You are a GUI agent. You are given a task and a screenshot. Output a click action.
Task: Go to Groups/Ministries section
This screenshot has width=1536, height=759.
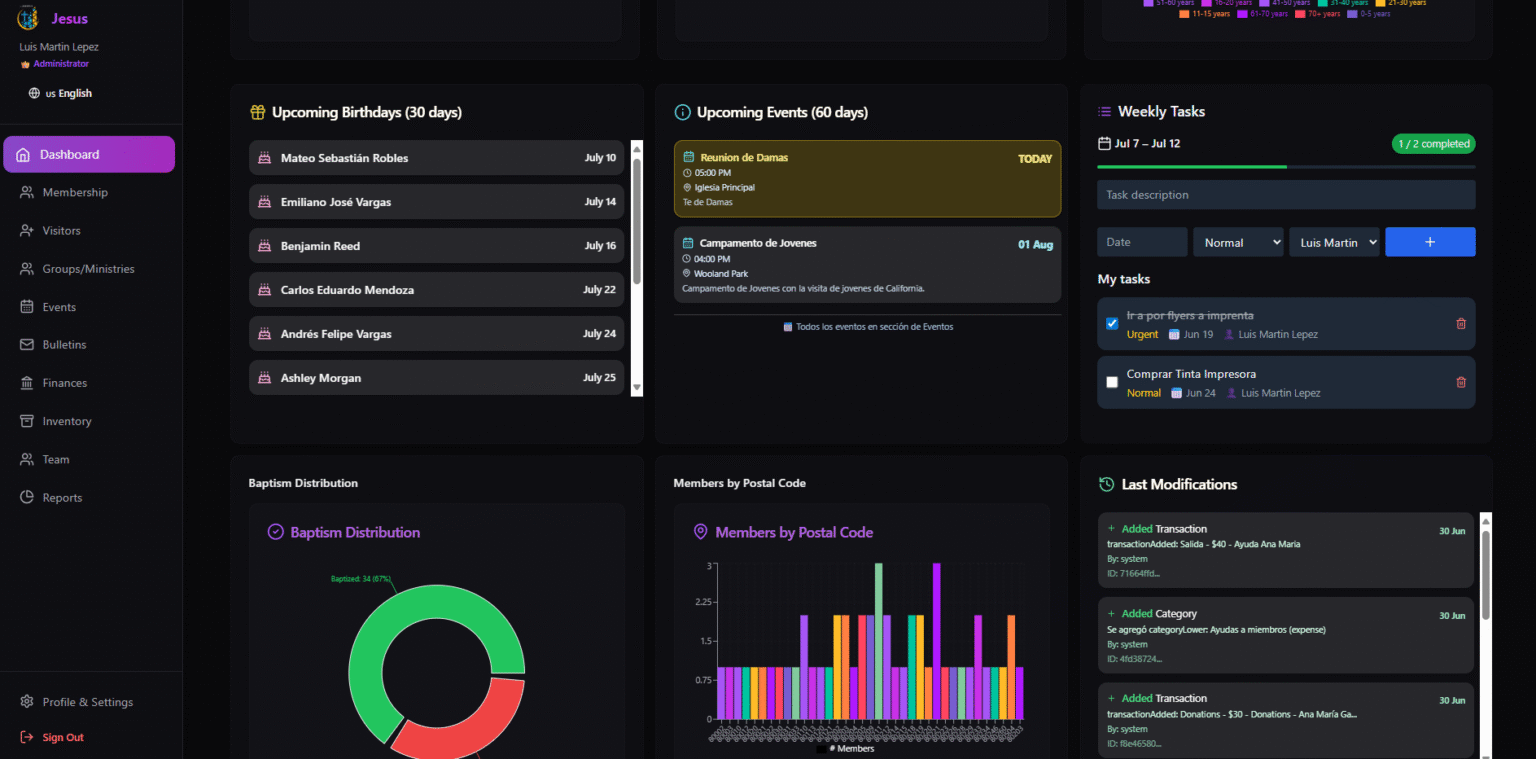coord(88,269)
